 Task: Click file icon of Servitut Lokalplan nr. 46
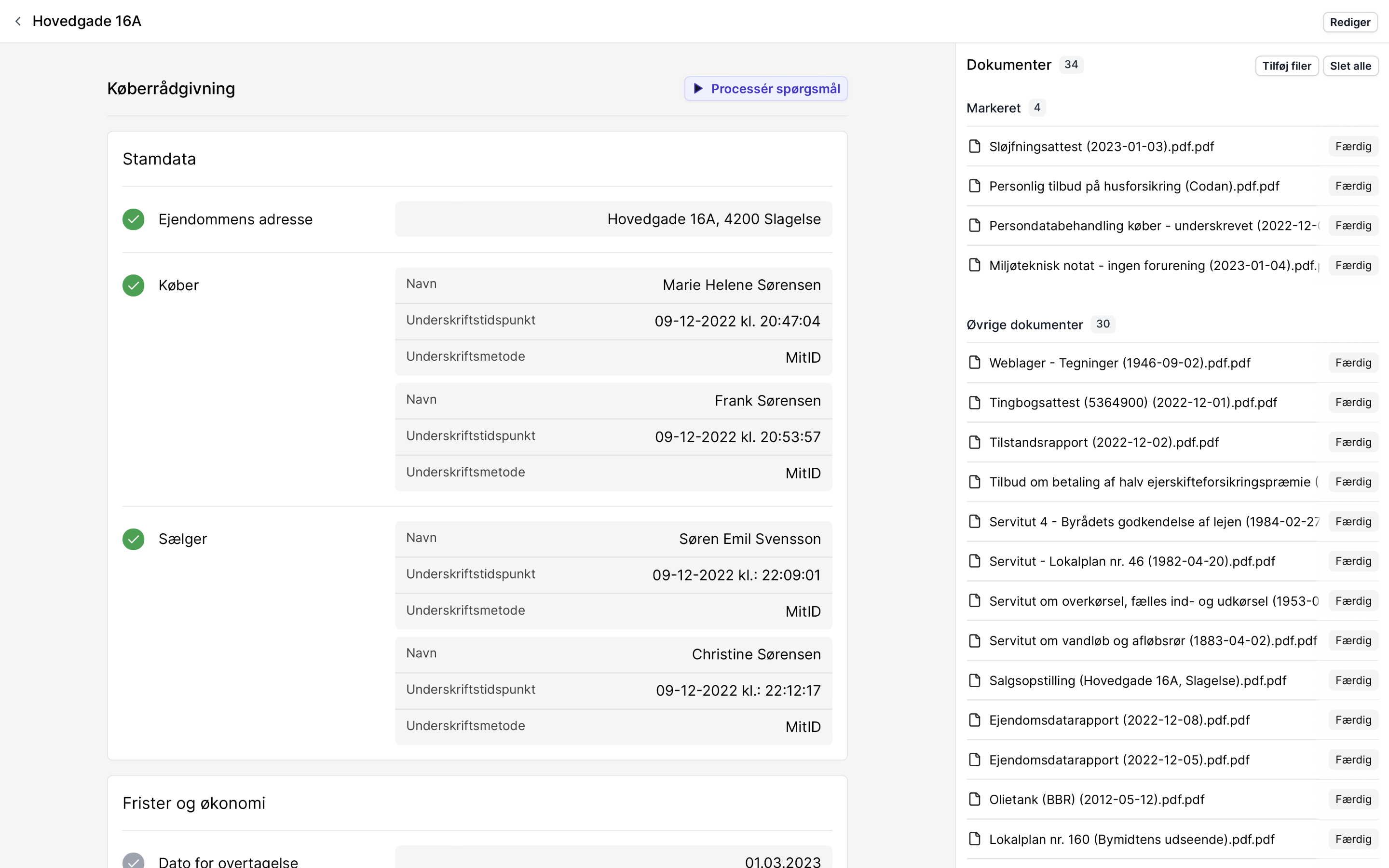point(974,561)
